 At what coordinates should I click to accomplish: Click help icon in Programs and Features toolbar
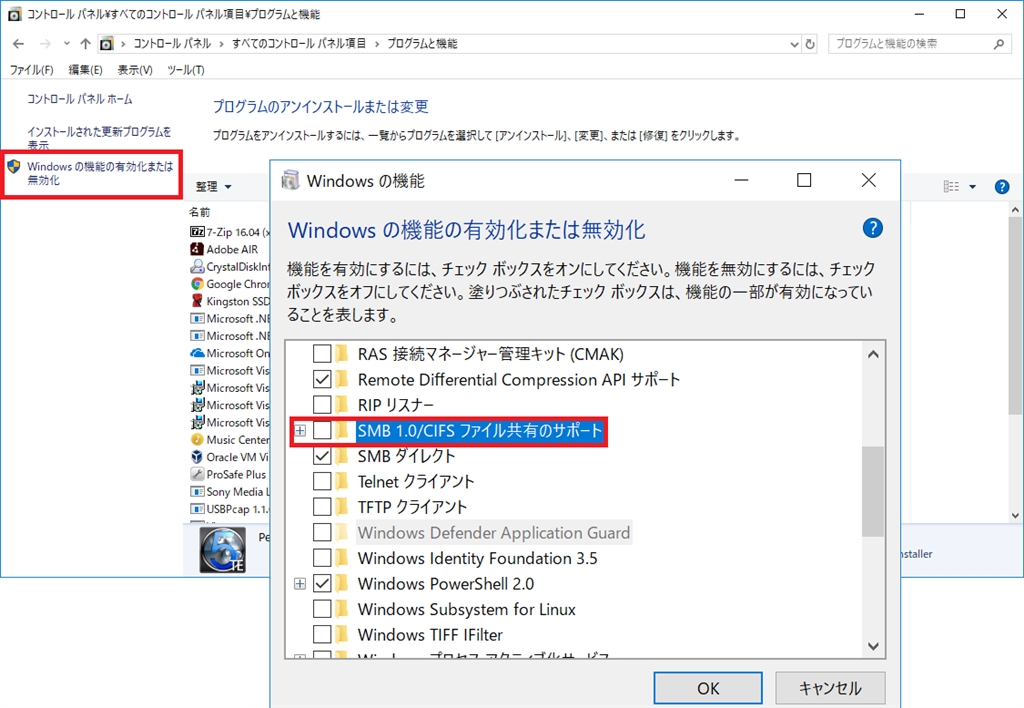point(1002,187)
